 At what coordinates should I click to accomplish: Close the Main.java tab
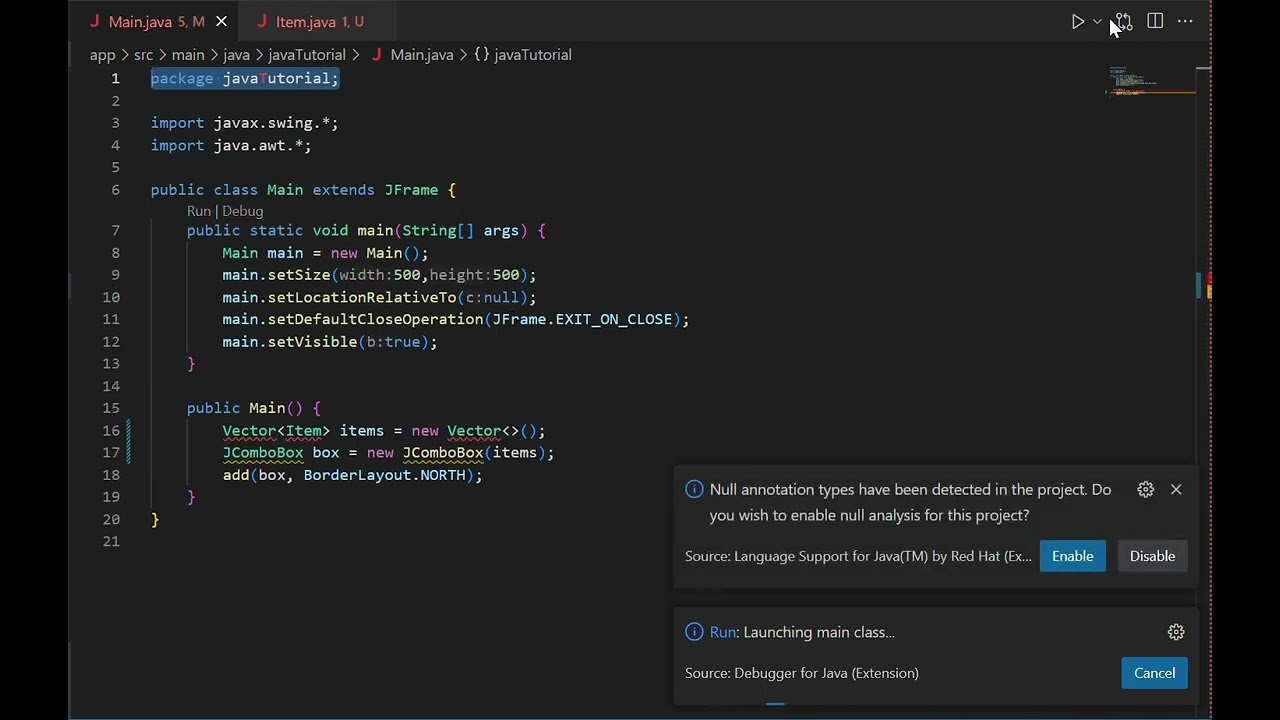(221, 21)
